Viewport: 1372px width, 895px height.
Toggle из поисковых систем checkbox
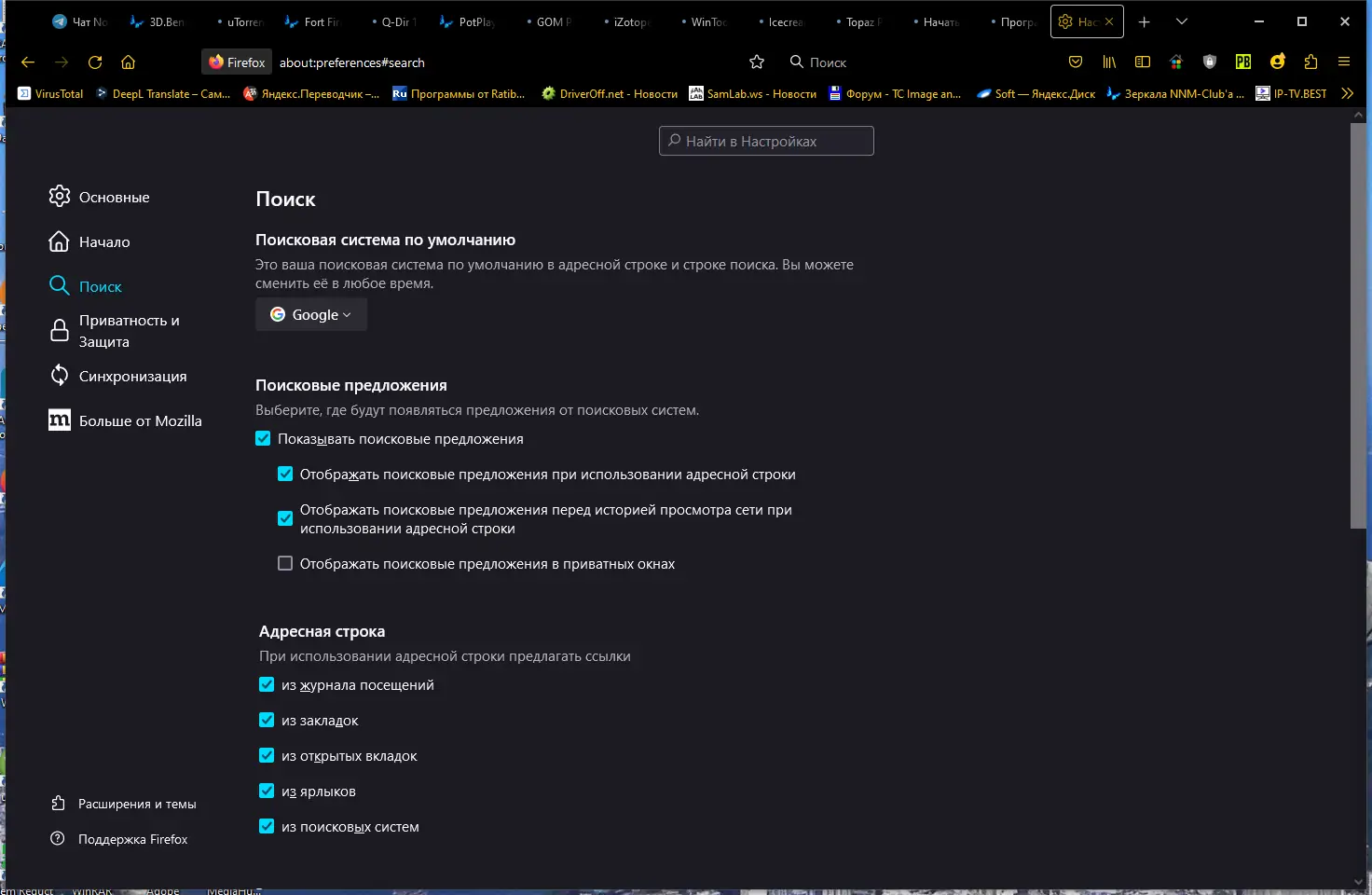tap(267, 826)
